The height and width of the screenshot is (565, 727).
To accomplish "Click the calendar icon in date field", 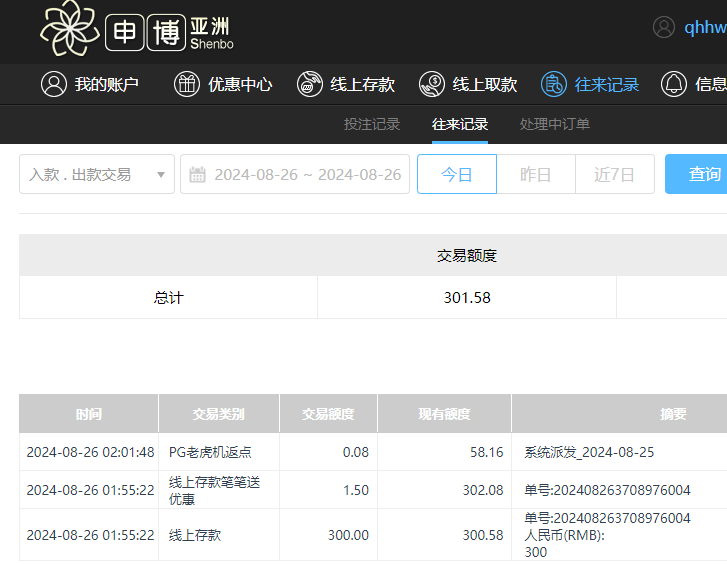I will click(198, 175).
